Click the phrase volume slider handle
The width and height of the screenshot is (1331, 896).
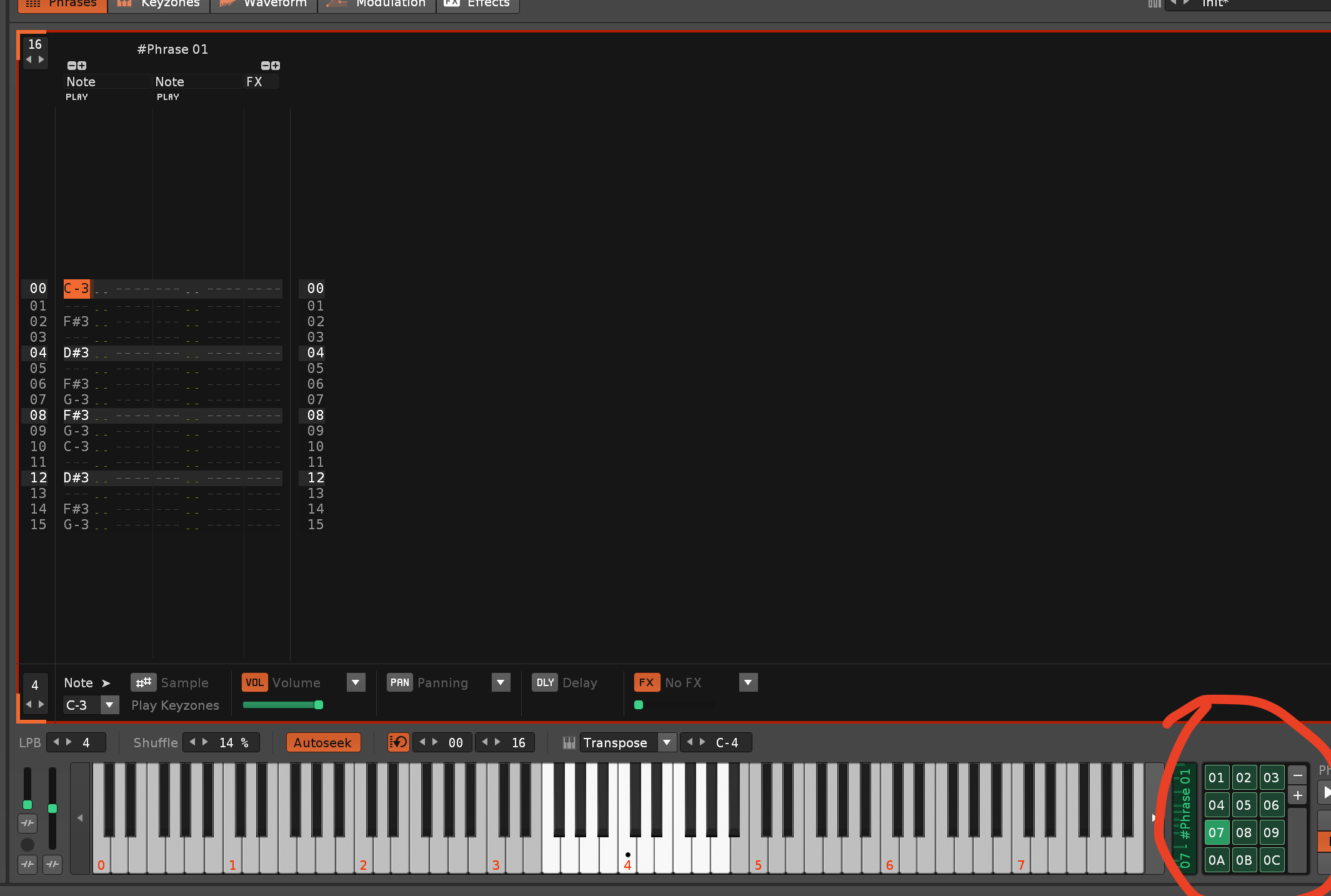(x=319, y=705)
